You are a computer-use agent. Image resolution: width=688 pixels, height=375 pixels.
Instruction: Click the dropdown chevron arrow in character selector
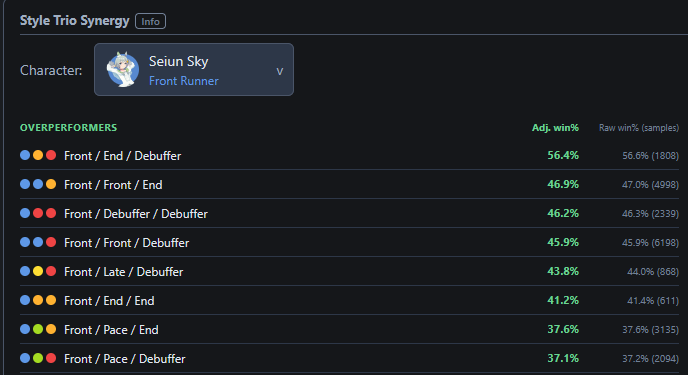pyautogui.click(x=280, y=71)
